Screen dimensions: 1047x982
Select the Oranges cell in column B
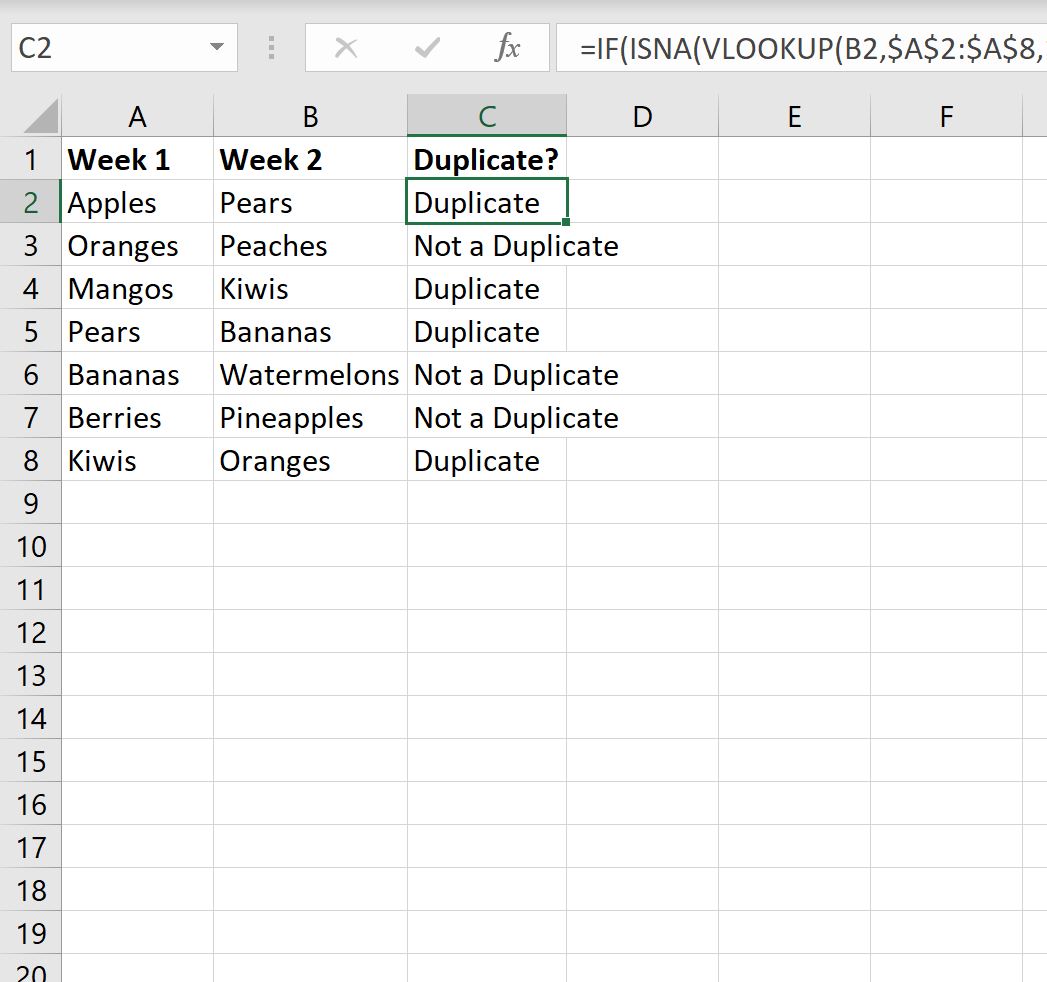click(x=310, y=460)
